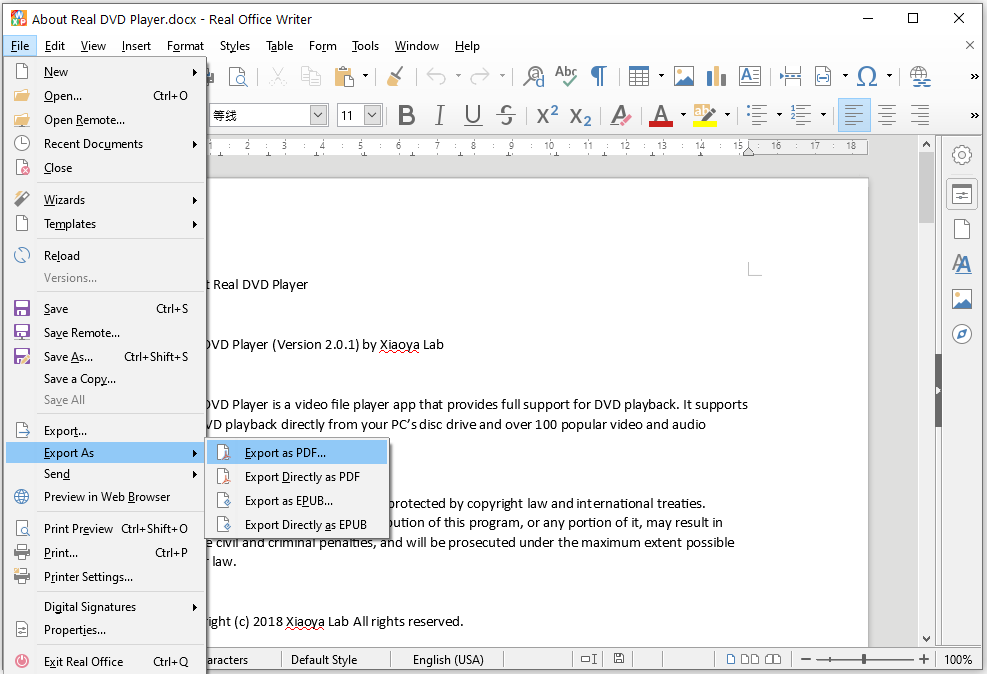The image size is (987, 674).
Task: Toggle Underline formatting
Action: (x=473, y=115)
